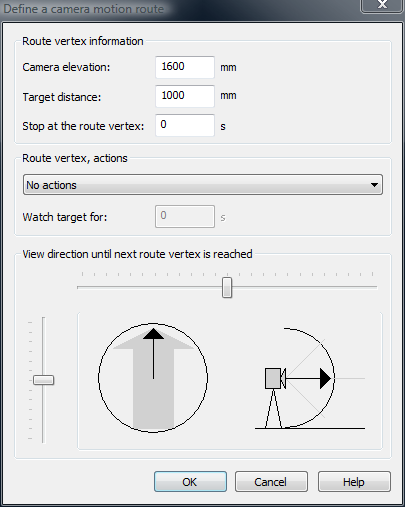The width and height of the screenshot is (405, 507).
Task: Click the small black arrow in the compass circle
Action: 153,353
